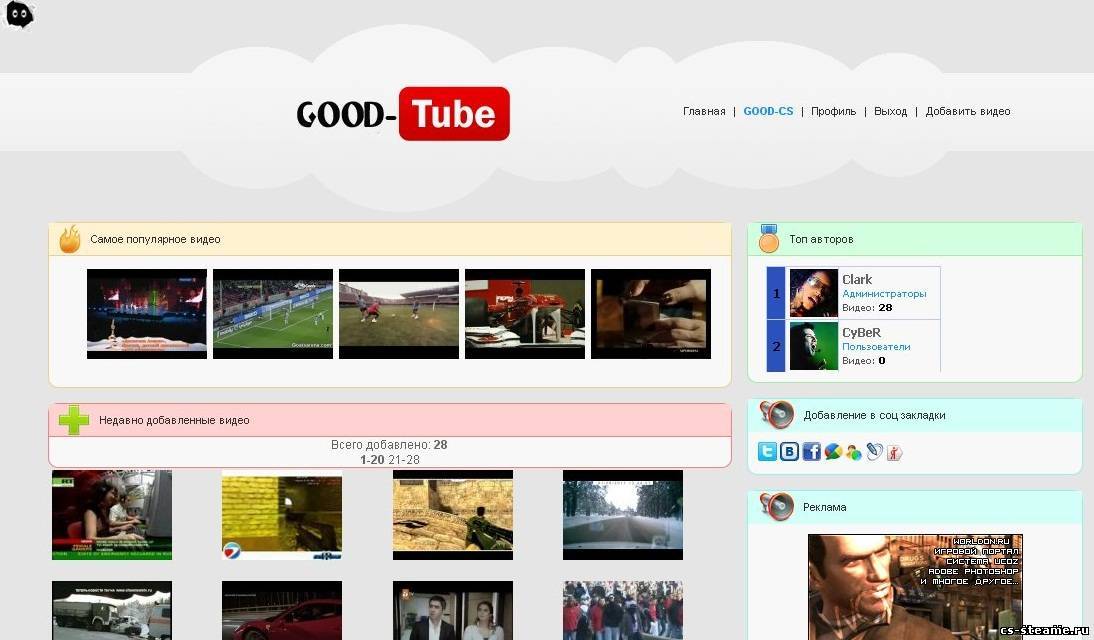Click CyBeR's Видео: 0 count
This screenshot has width=1094, height=640.
pos(864,361)
